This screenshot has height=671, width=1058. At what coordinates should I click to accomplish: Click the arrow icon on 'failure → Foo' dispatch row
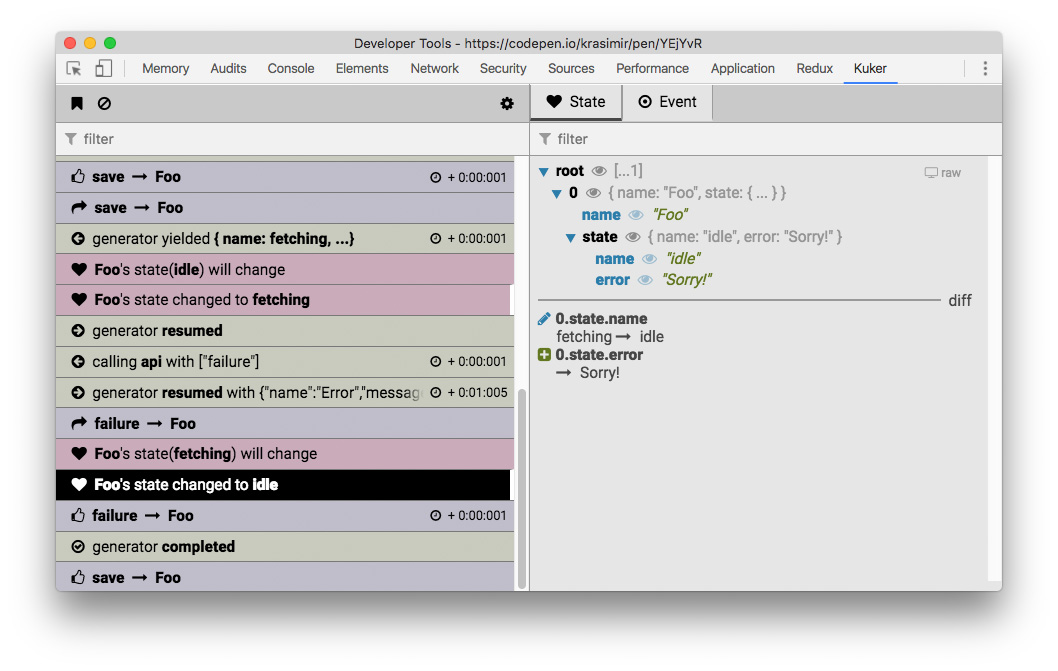coord(79,423)
